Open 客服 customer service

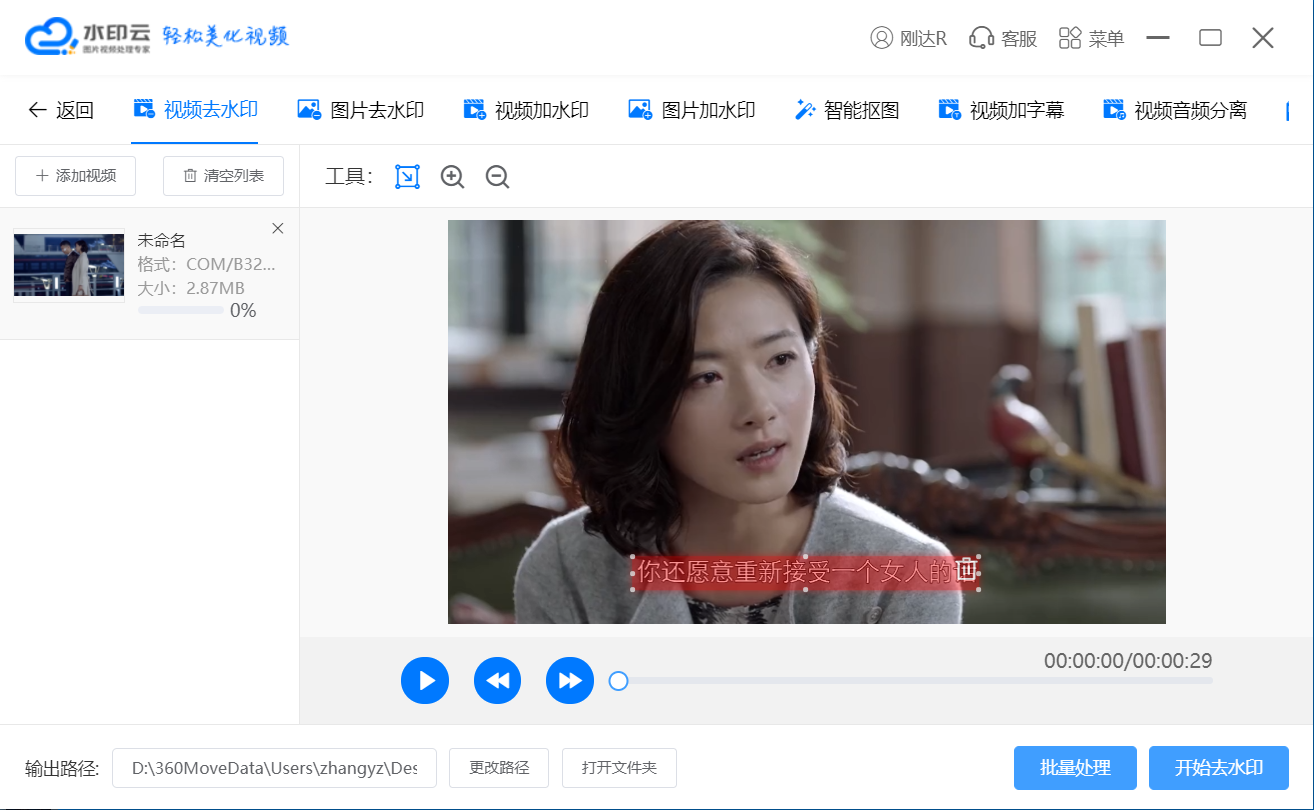1003,38
